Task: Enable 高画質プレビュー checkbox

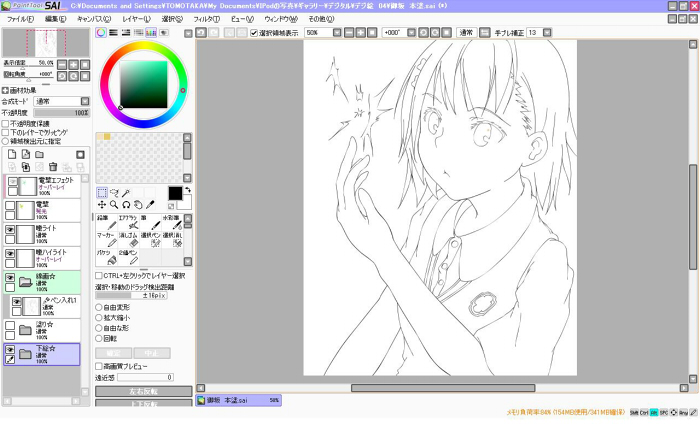Action: (99, 366)
